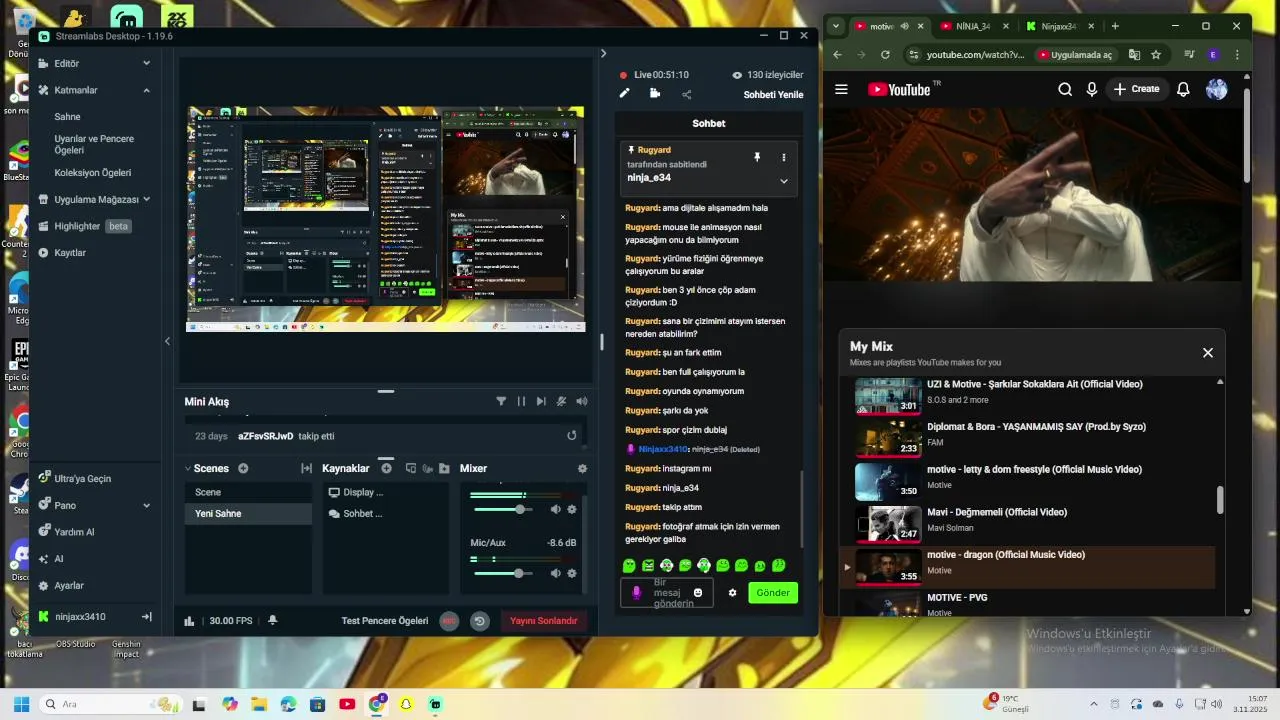Pause the Mini Akış alert queue
Viewport: 1280px width, 720px height.
(x=521, y=401)
